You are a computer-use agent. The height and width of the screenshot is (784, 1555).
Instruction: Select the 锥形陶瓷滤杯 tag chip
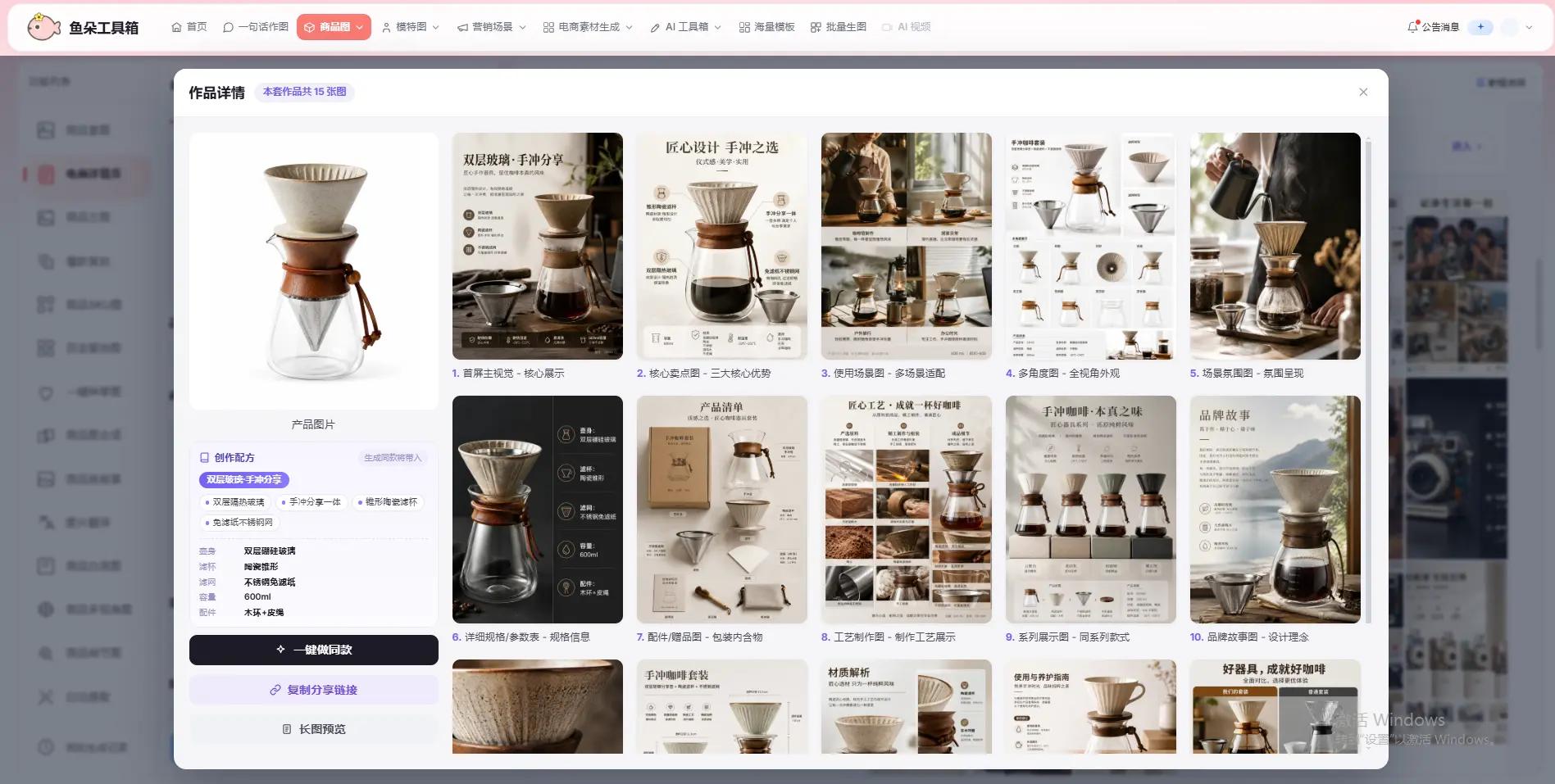(x=388, y=502)
